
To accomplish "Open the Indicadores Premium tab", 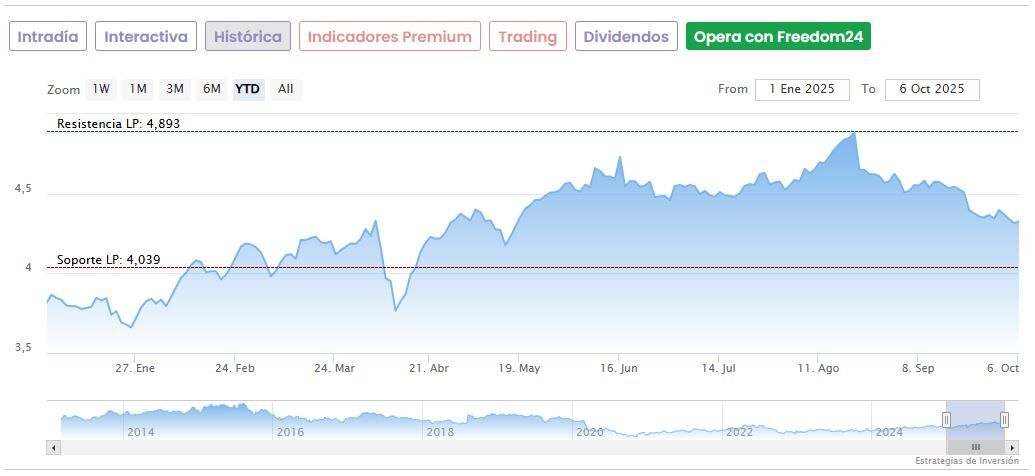I will click(x=389, y=37).
